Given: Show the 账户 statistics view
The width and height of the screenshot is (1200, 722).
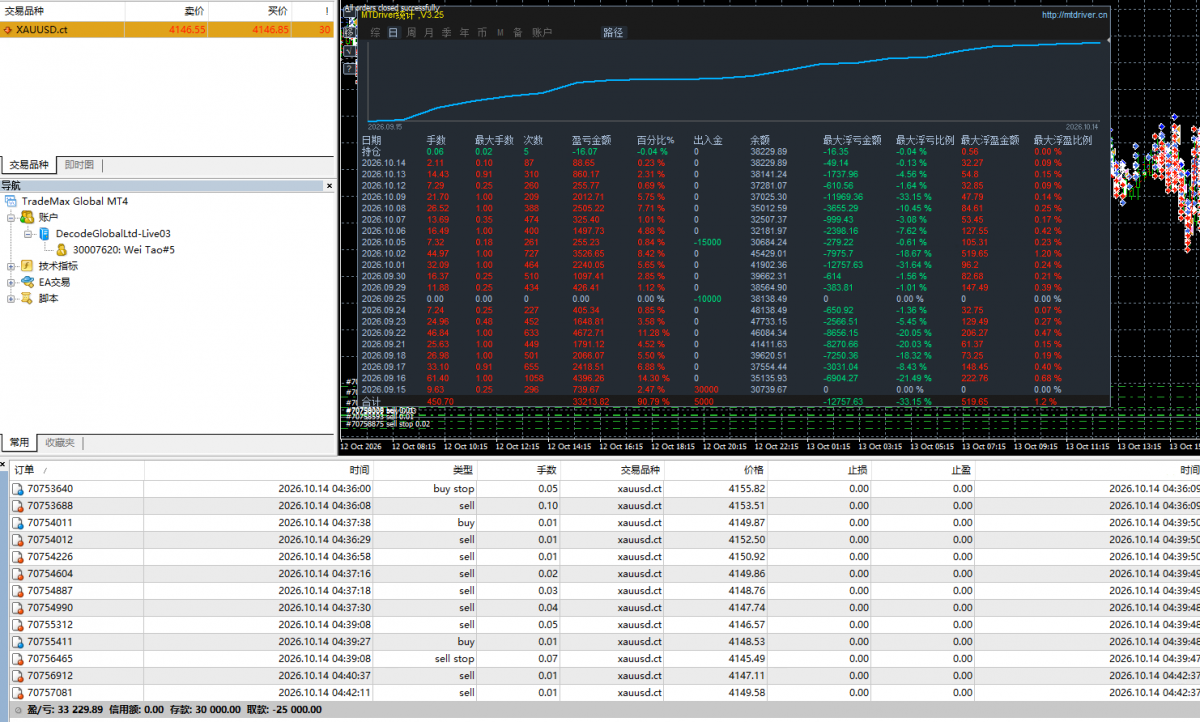Looking at the screenshot, I should (541, 33).
